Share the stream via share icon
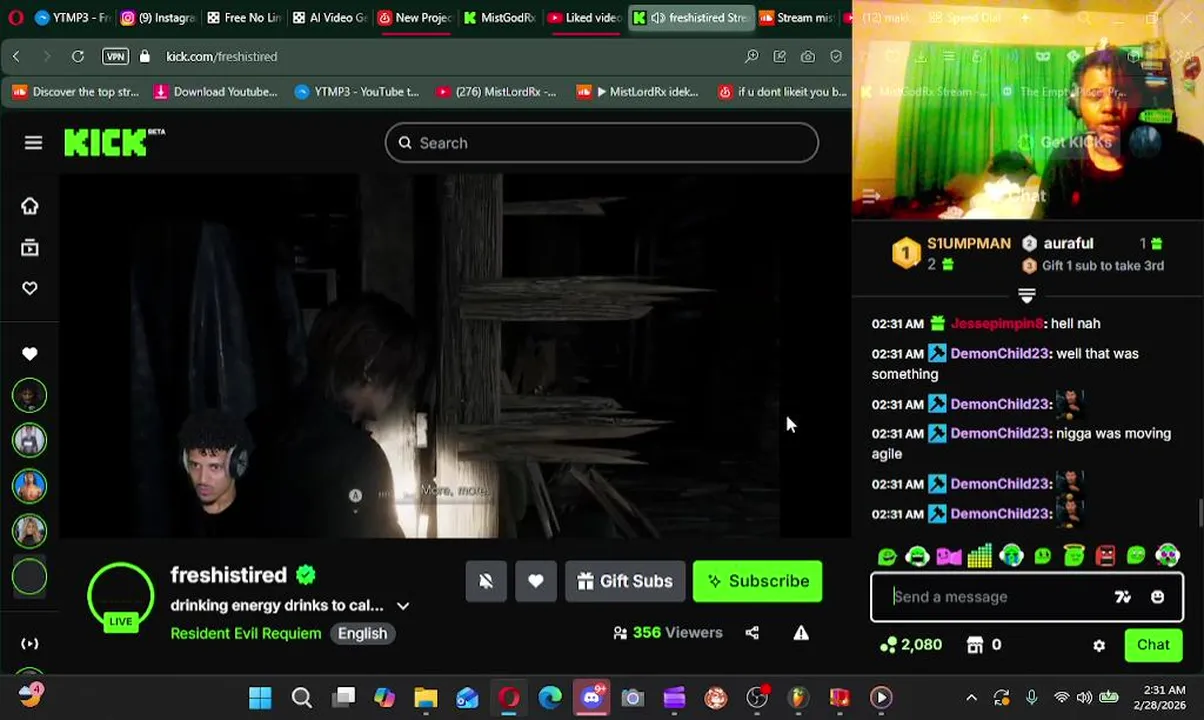 point(752,633)
